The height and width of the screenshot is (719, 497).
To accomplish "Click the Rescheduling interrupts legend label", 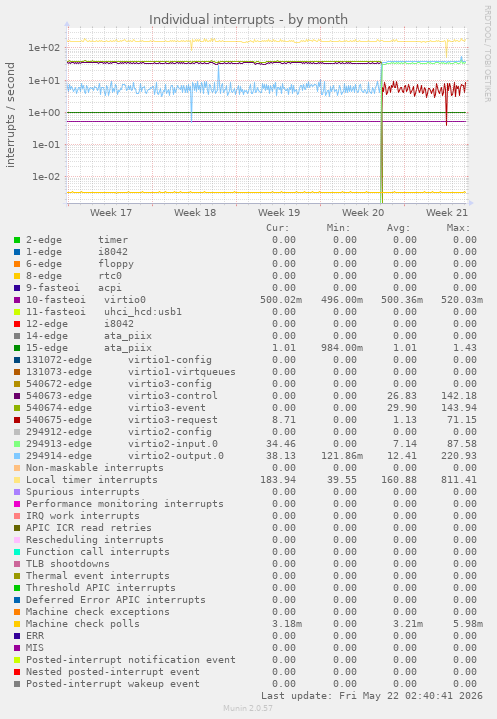I will click(94, 540).
